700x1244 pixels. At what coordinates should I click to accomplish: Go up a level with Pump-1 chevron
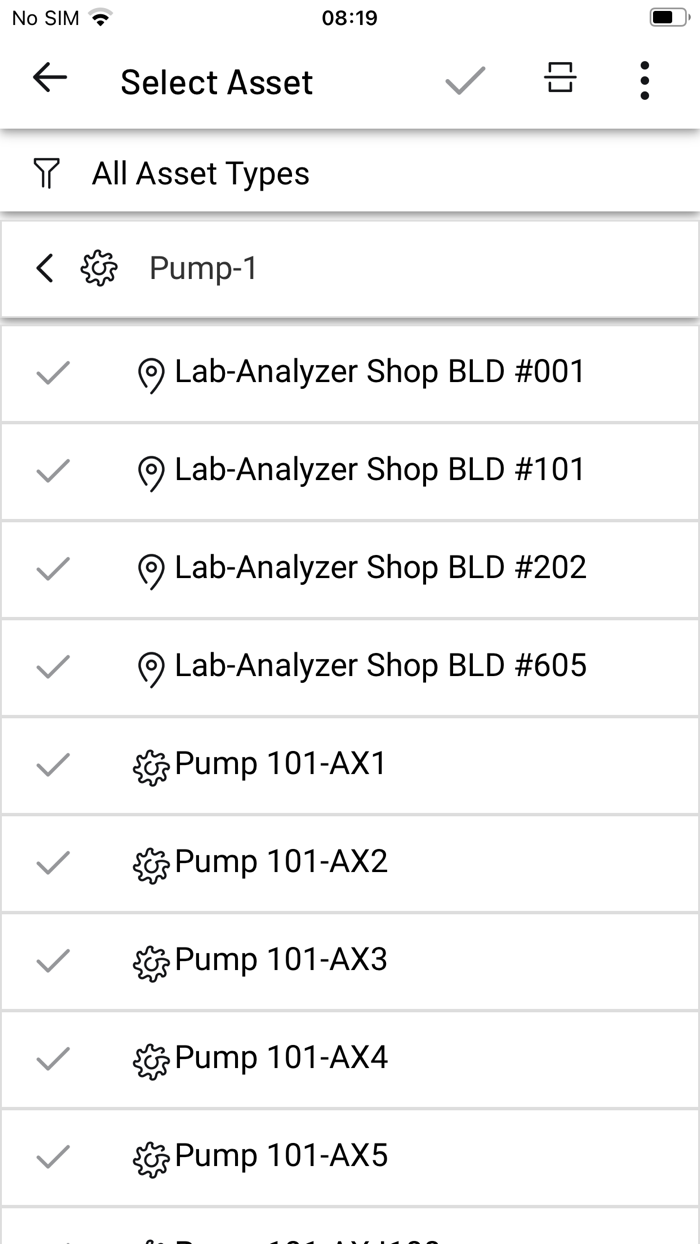point(44,268)
